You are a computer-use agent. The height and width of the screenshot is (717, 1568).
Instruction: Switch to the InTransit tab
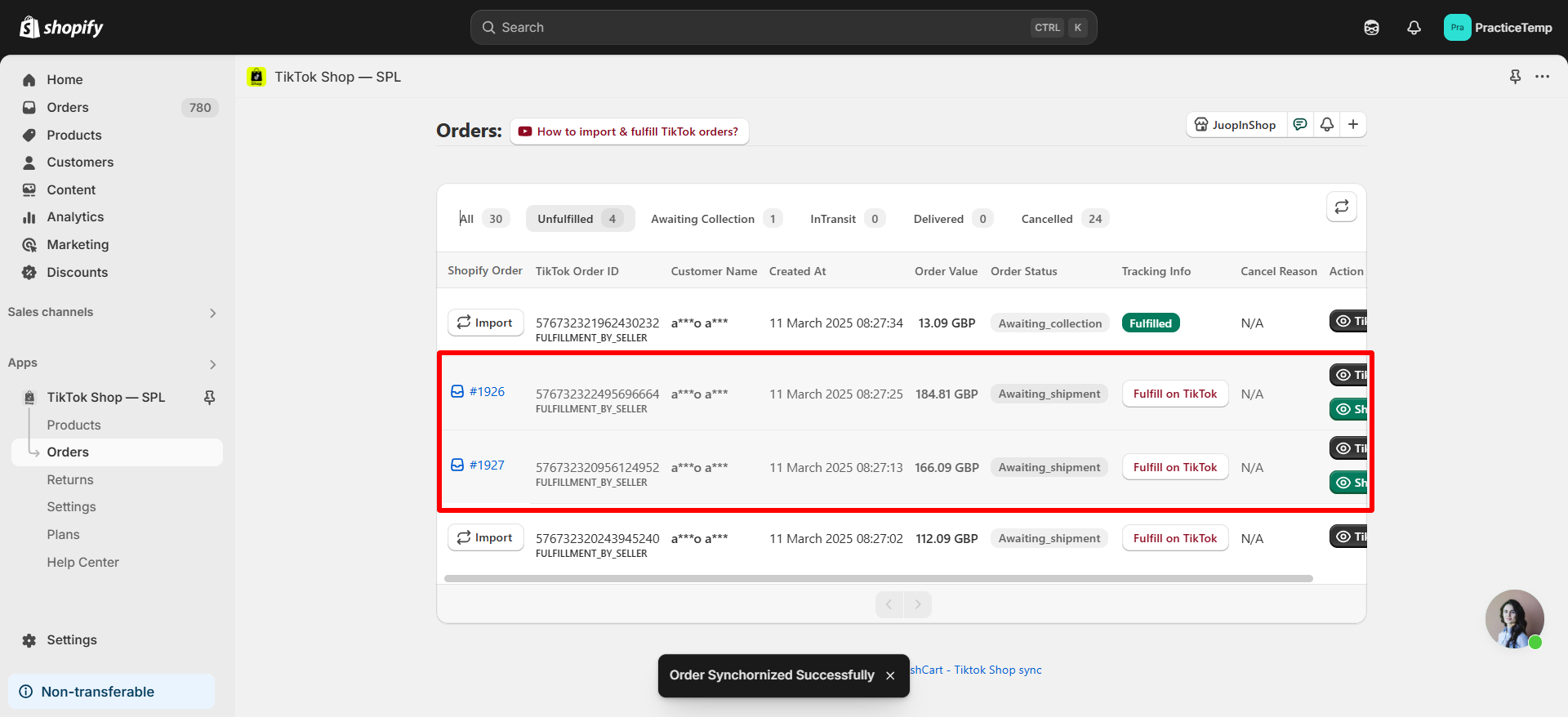pyautogui.click(x=847, y=219)
